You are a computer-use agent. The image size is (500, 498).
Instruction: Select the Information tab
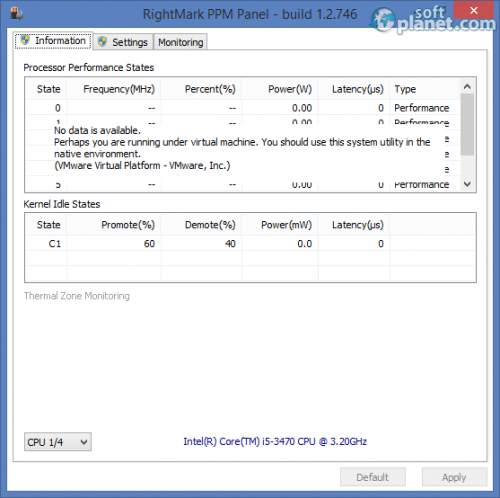pos(53,41)
